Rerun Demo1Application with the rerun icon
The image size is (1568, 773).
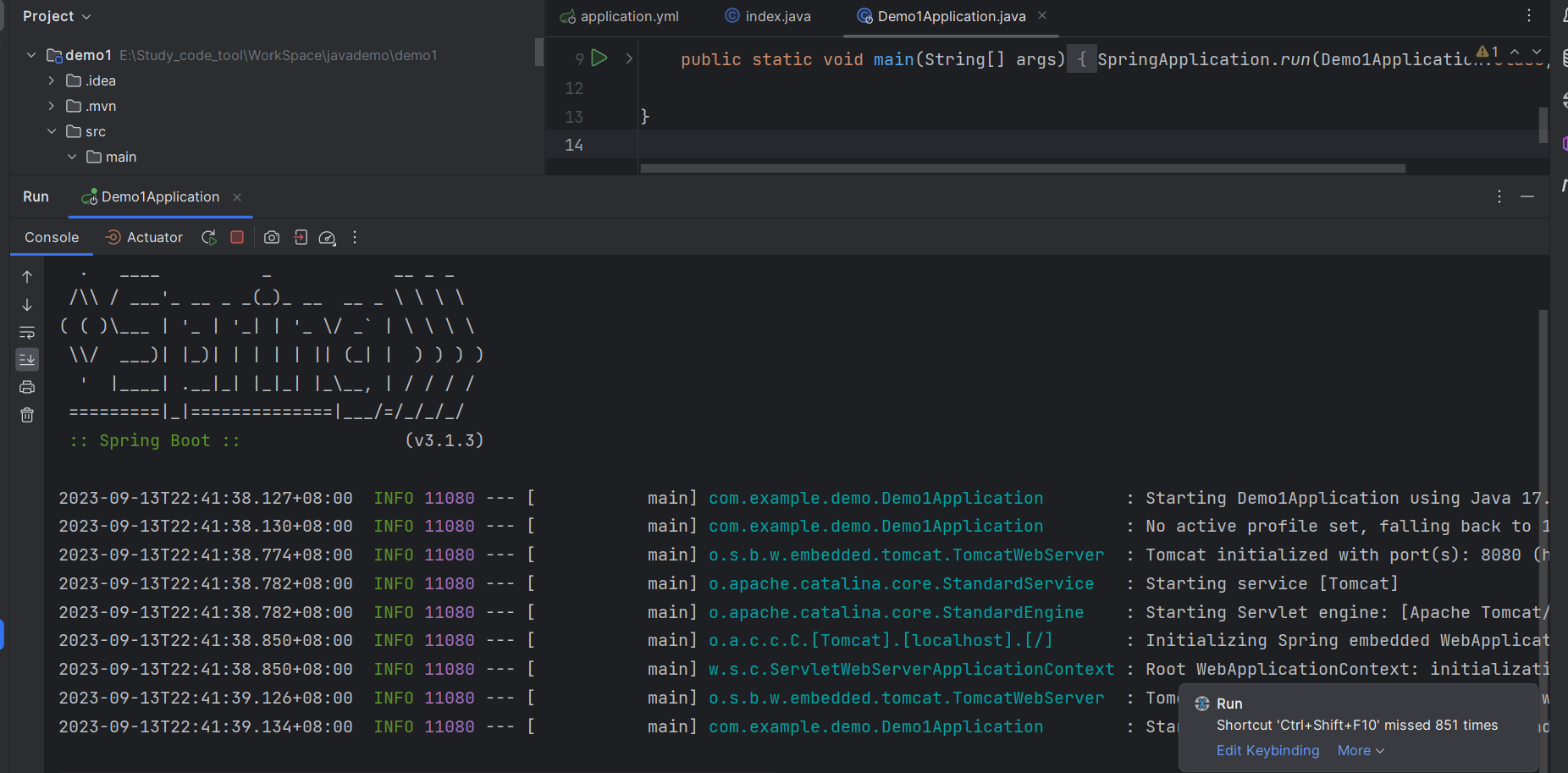tap(209, 238)
